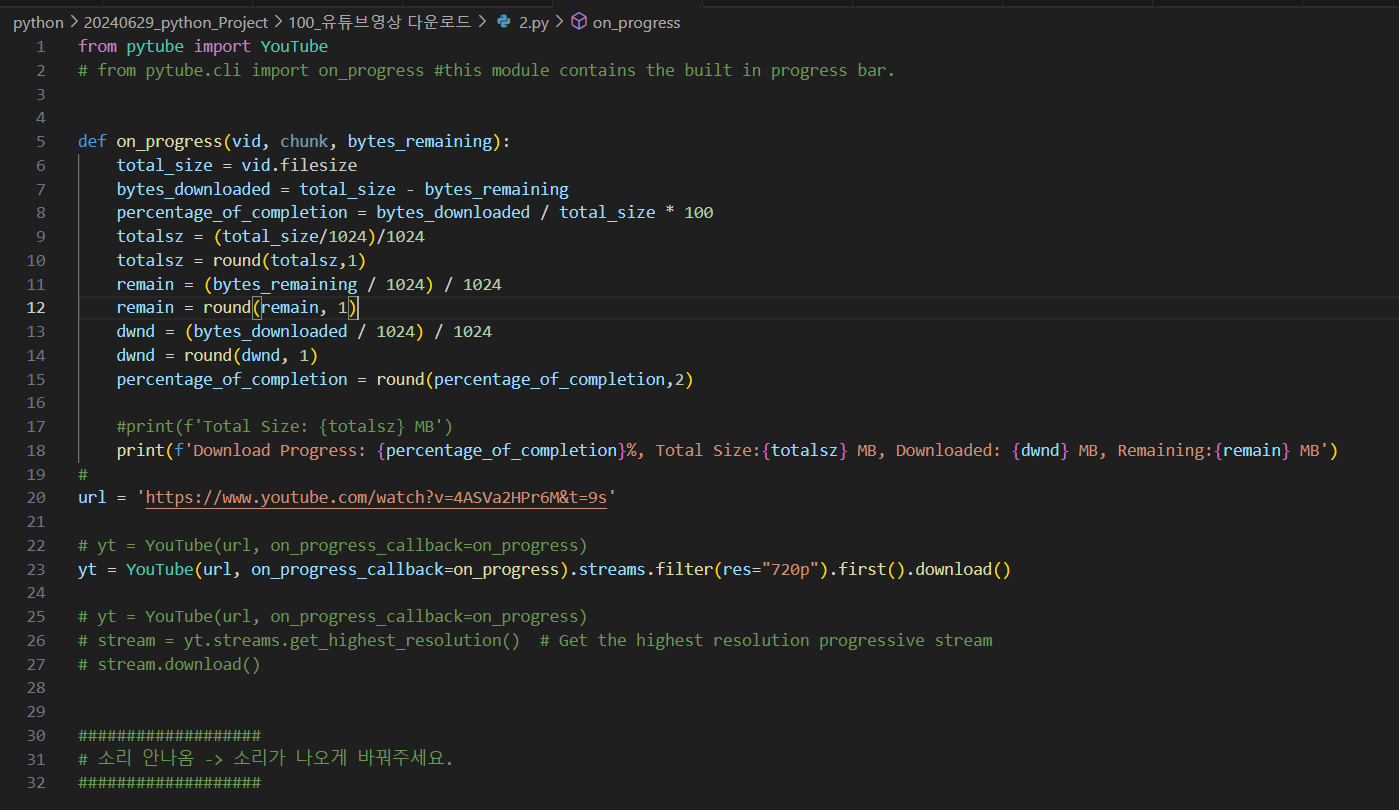Image resolution: width=1399 pixels, height=810 pixels.
Task: Click line number 12 in the gutter
Action: click(36, 308)
